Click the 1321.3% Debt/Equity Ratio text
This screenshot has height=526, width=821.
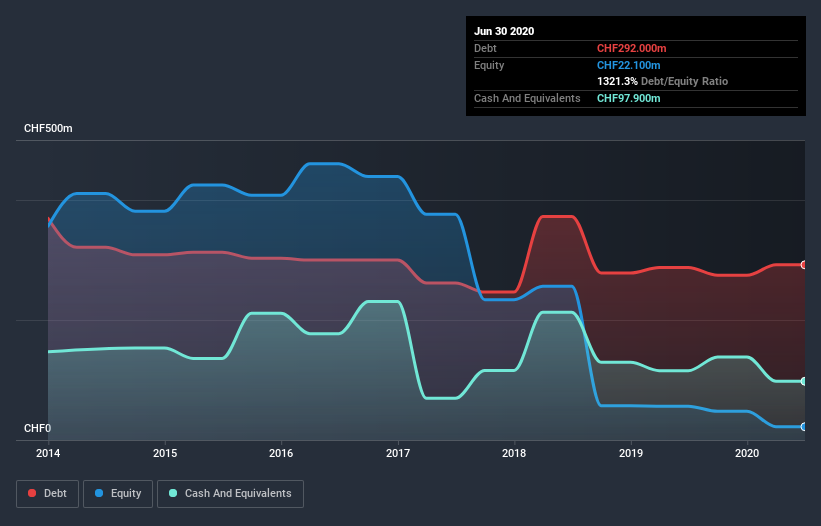tap(662, 81)
